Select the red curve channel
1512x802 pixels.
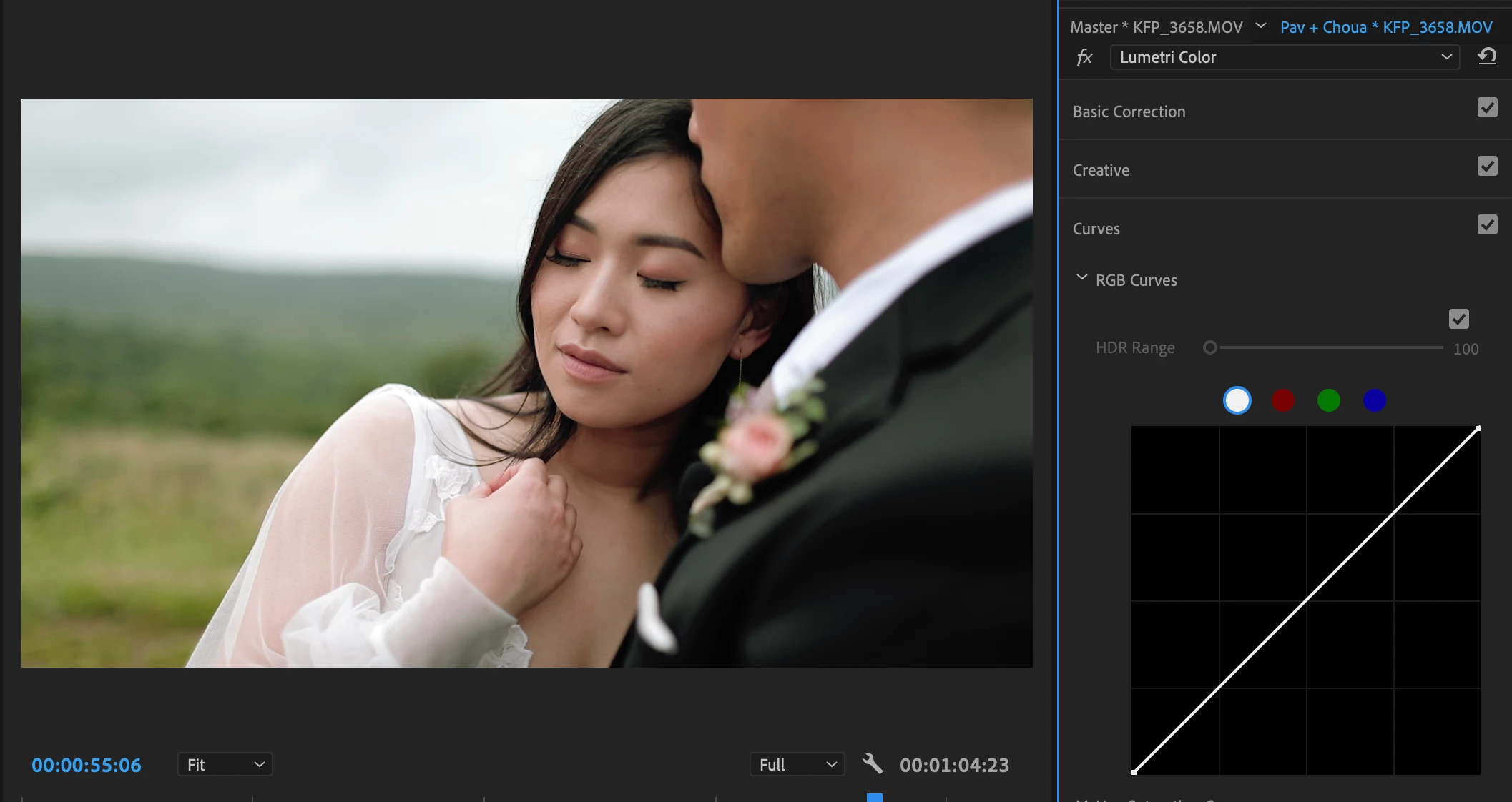click(1282, 400)
